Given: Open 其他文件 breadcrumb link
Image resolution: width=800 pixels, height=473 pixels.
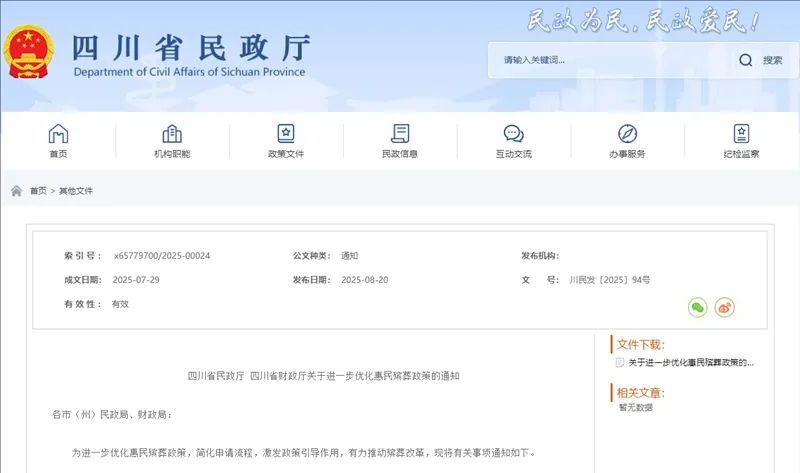Looking at the screenshot, I should tap(76, 191).
